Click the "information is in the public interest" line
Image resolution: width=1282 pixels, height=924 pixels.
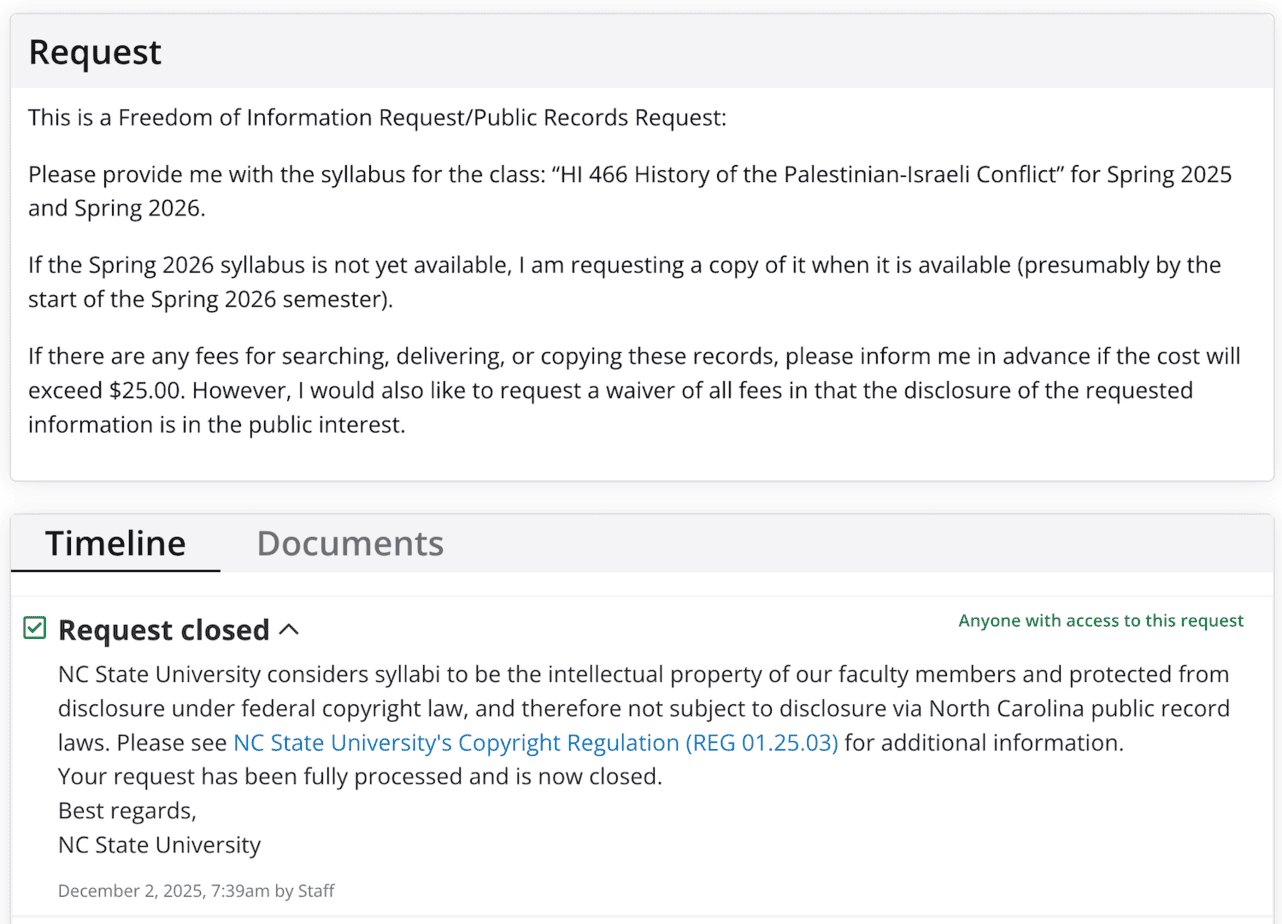click(216, 424)
